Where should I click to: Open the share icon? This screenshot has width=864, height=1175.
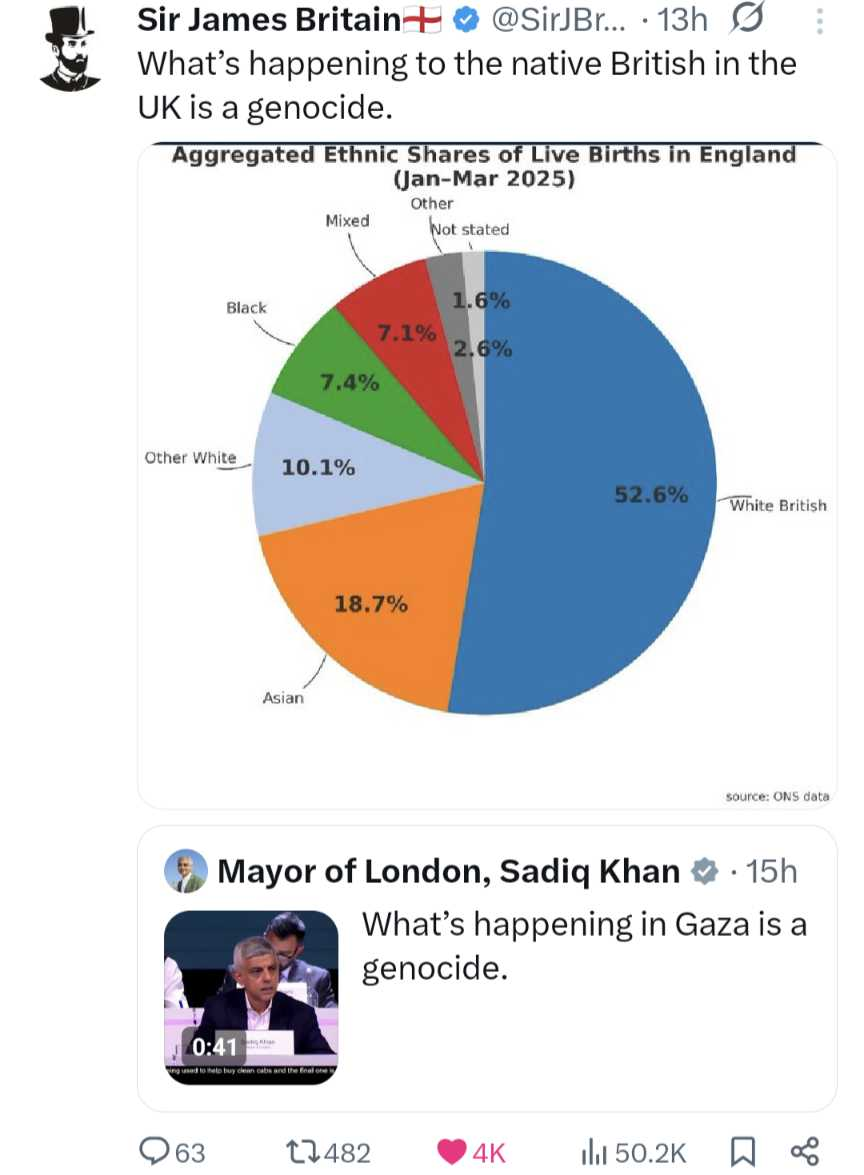click(x=805, y=1152)
